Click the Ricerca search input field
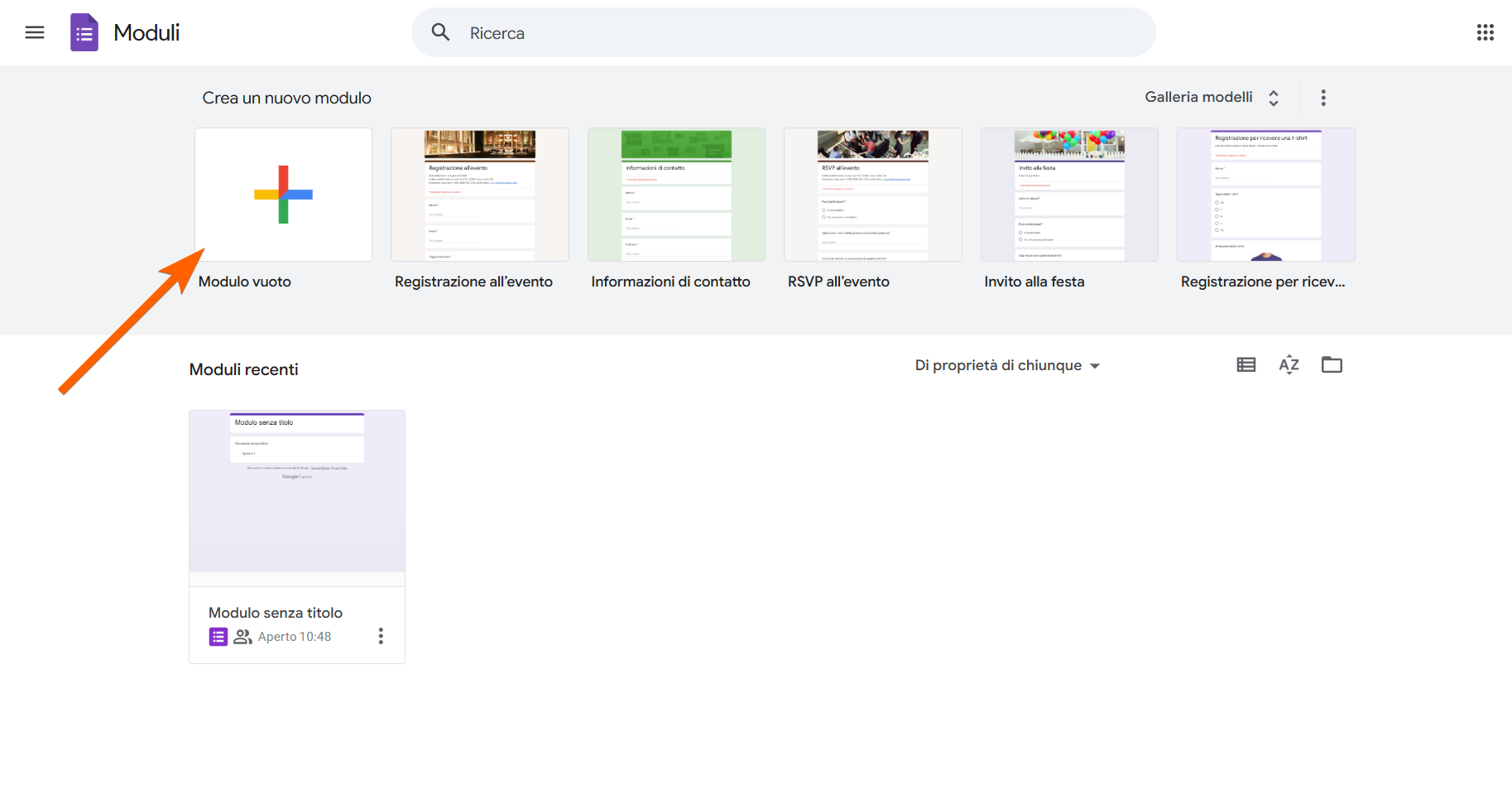Viewport: 1512px width, 785px height. pos(745,32)
